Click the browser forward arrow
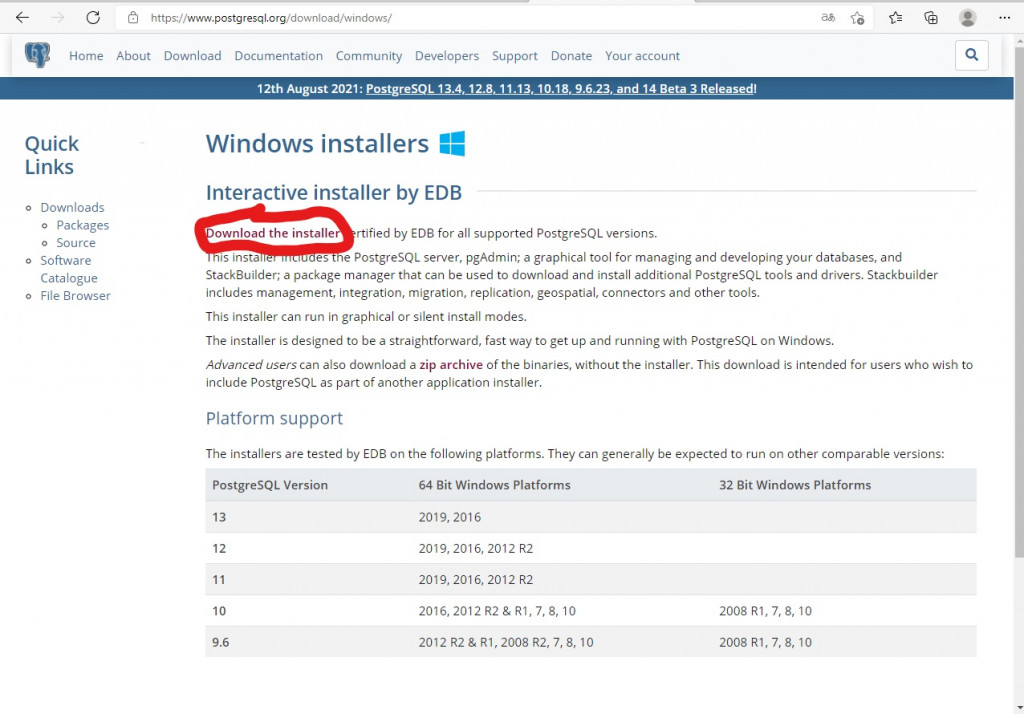 (x=57, y=18)
